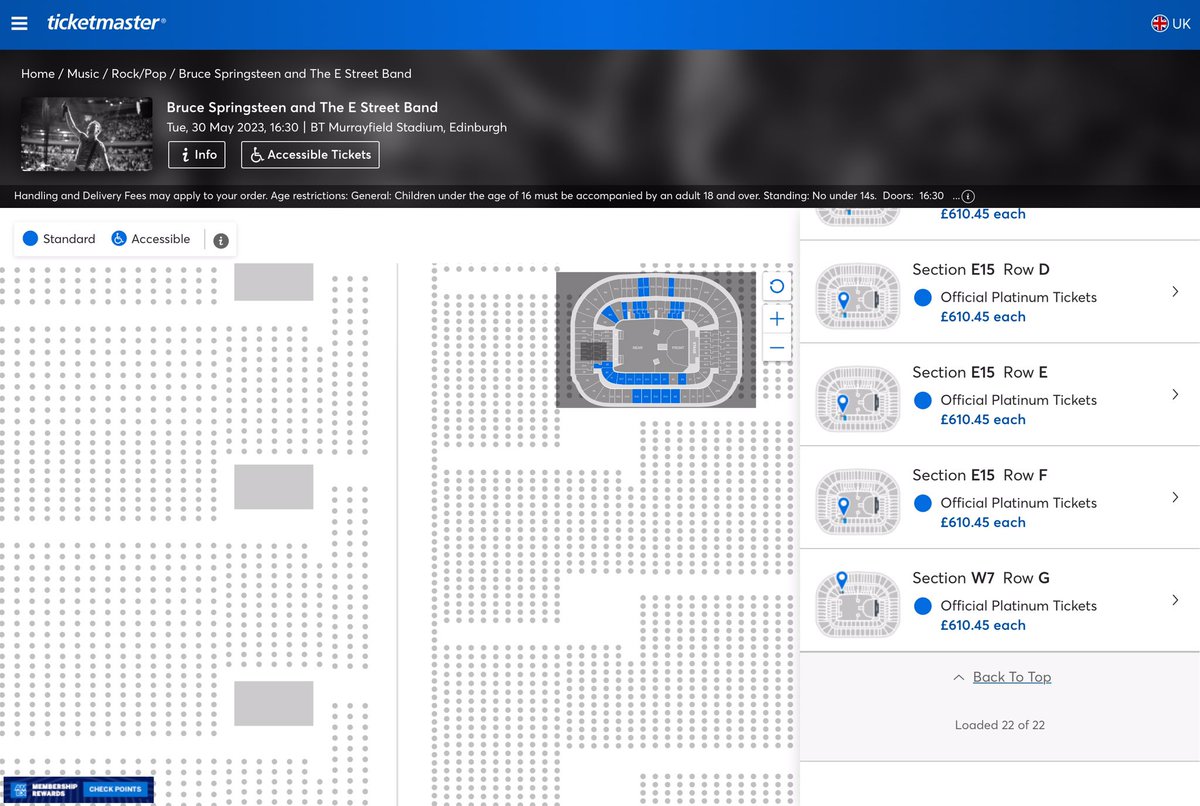Click Row F Official Platinum Tickets label
This screenshot has width=1200, height=806.
[x=1019, y=503]
